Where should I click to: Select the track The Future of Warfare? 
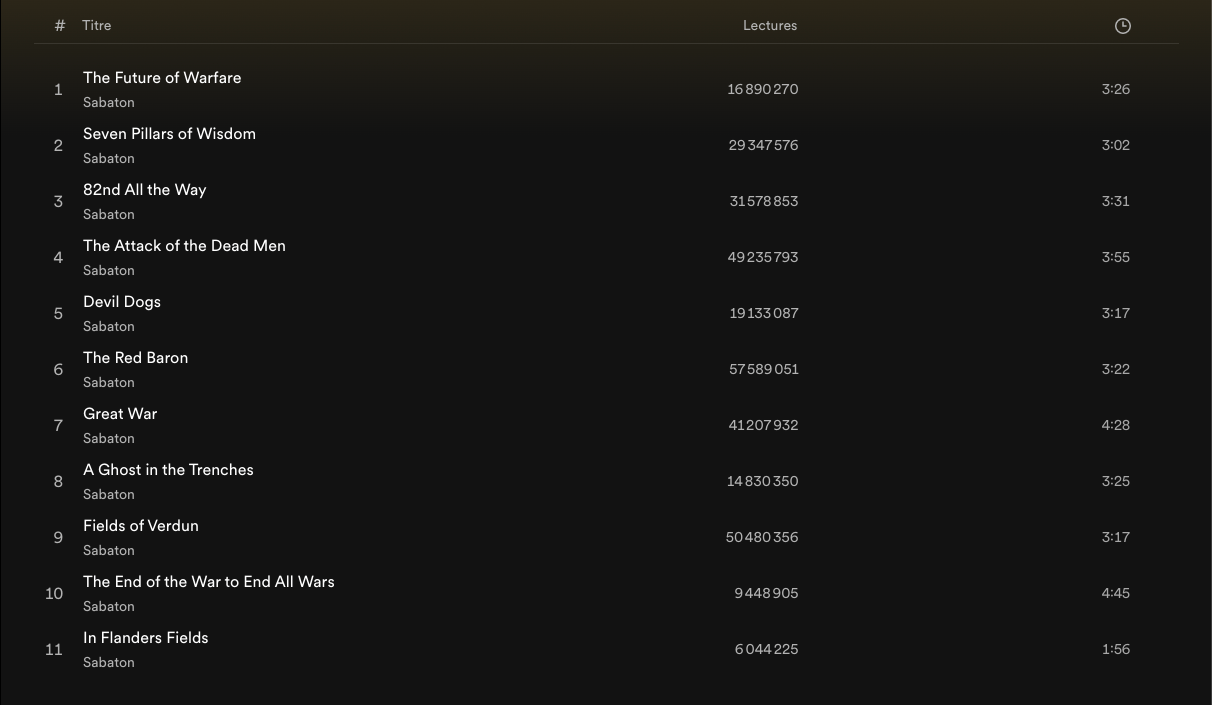[x=162, y=78]
